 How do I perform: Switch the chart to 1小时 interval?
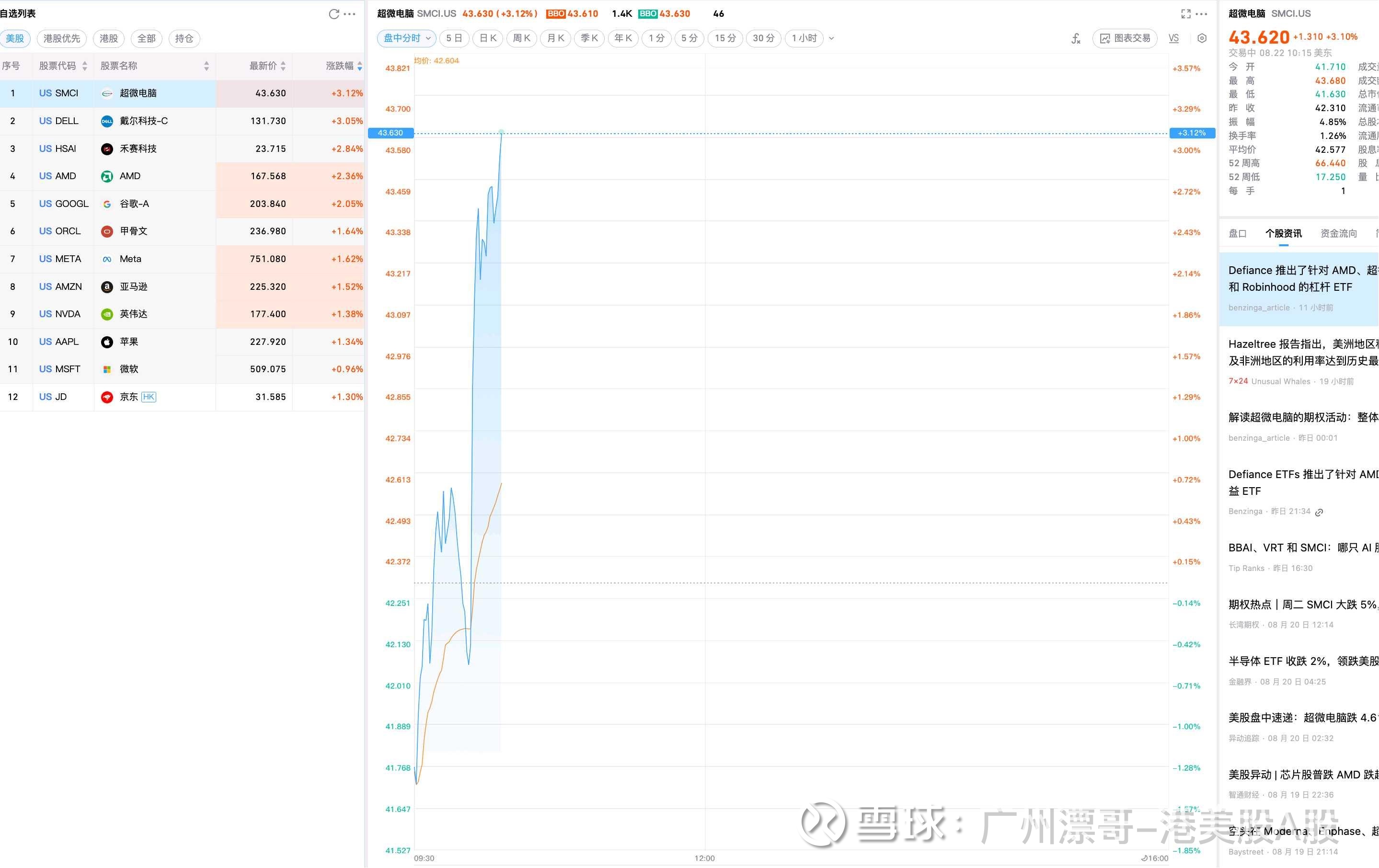(804, 38)
